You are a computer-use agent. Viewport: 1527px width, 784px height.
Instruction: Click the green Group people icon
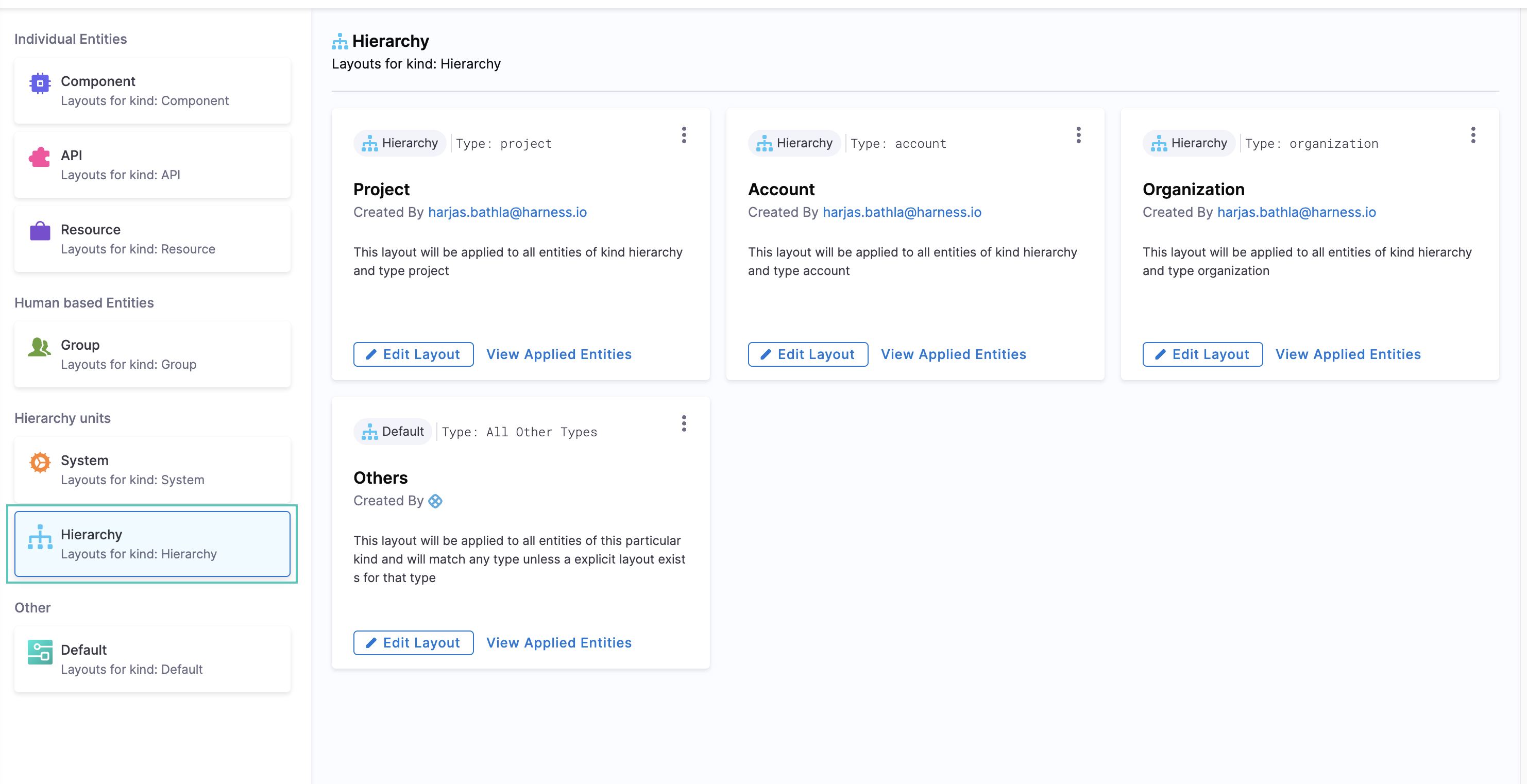click(40, 347)
